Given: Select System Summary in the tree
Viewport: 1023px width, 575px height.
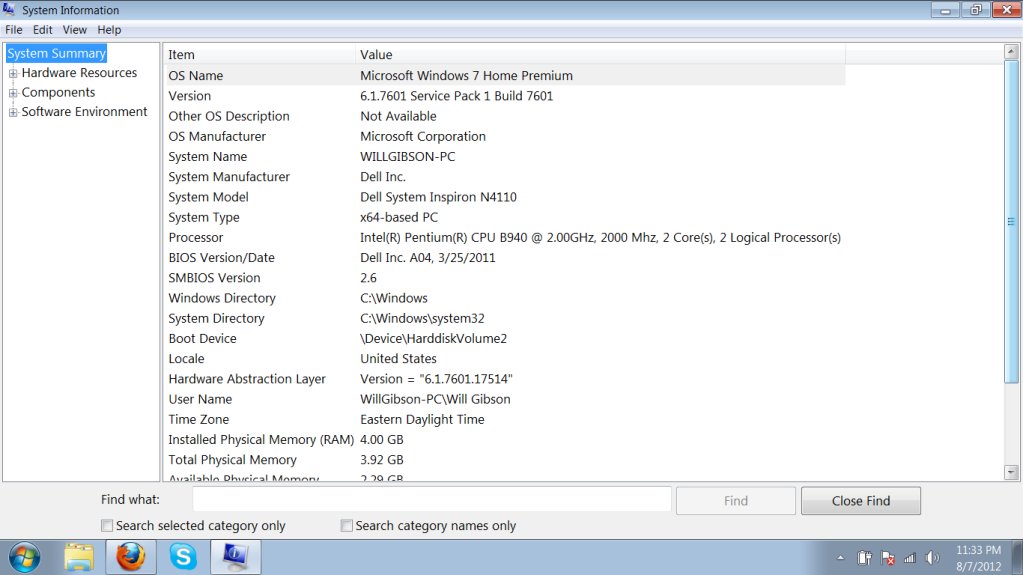Looking at the screenshot, I should 56,54.
